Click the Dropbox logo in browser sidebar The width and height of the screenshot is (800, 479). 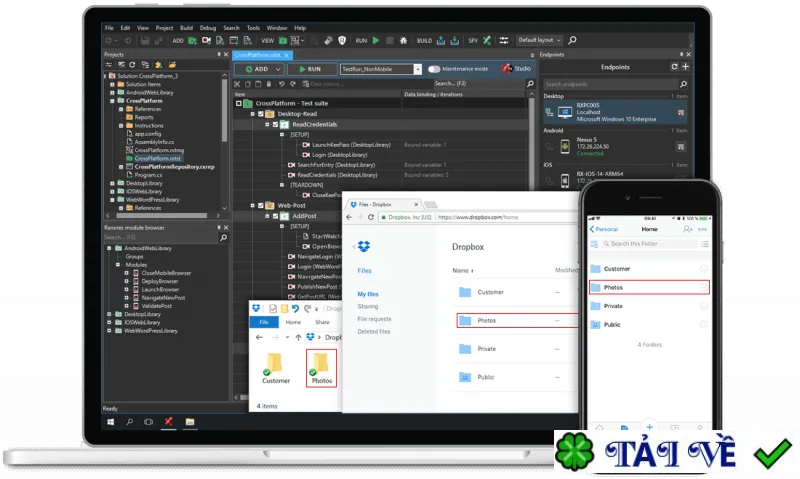(364, 247)
